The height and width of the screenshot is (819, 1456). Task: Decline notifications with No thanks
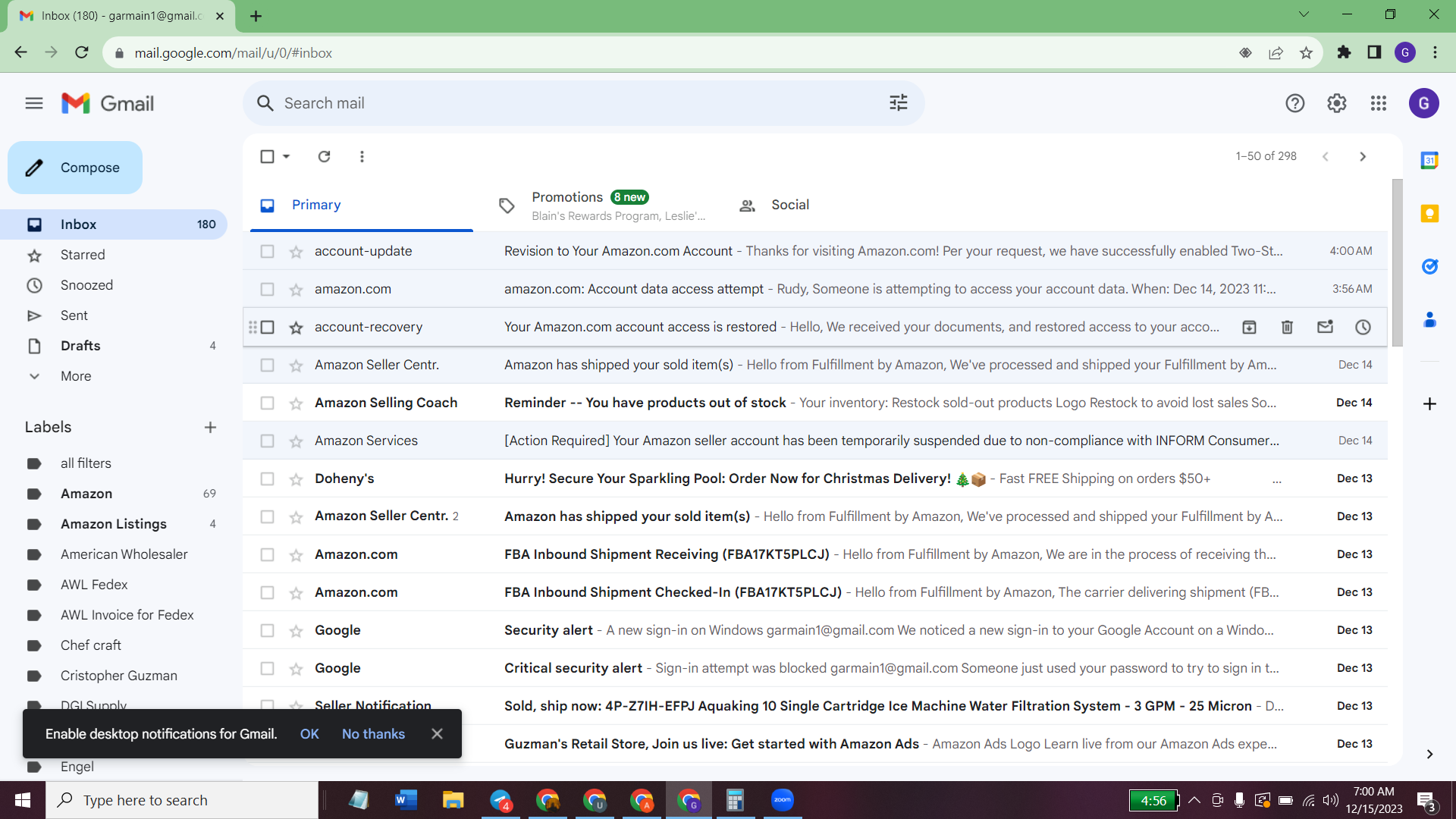373,734
